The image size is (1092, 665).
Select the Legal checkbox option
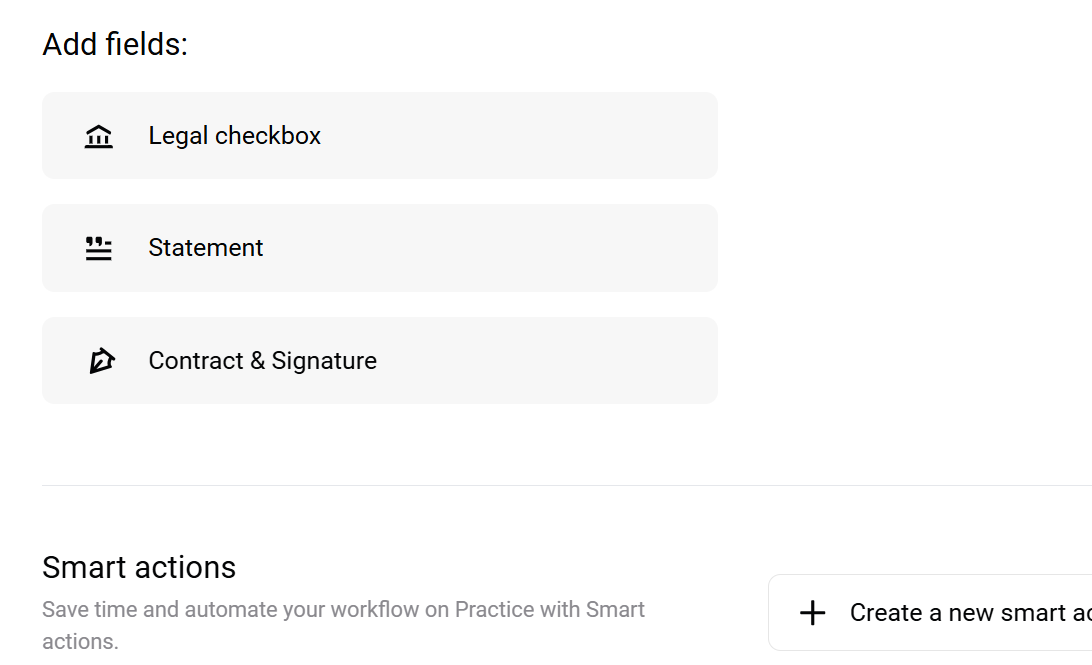click(380, 135)
